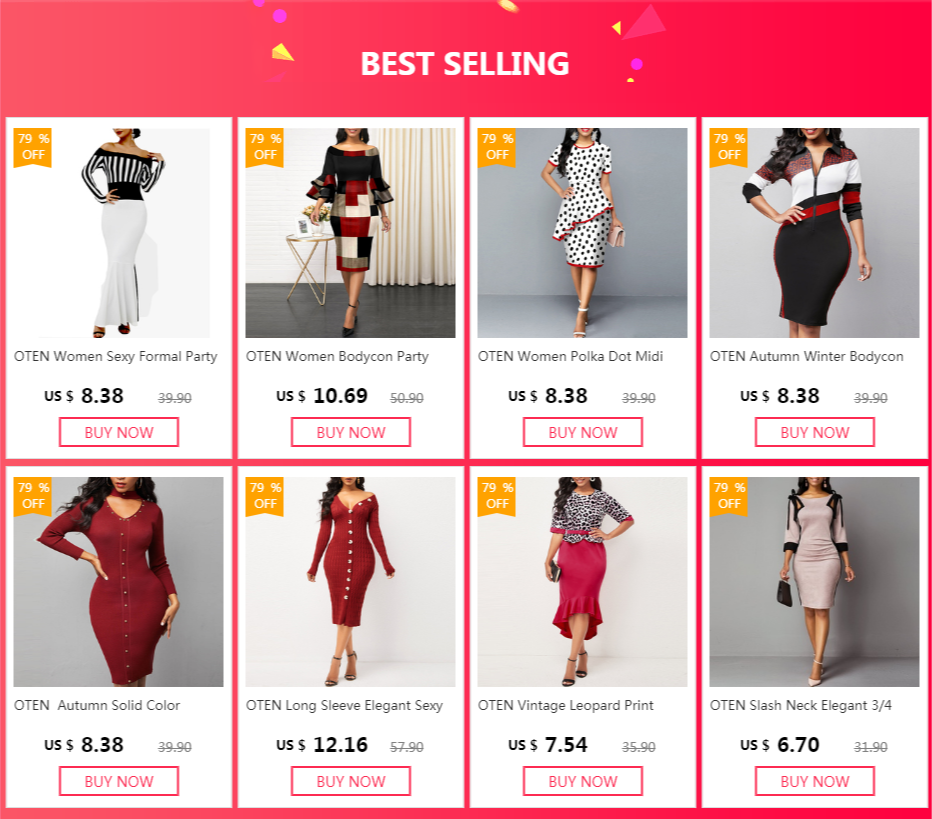
Task: Buy the OTEN Autumn Winter Bodycon dress
Action: point(814,432)
